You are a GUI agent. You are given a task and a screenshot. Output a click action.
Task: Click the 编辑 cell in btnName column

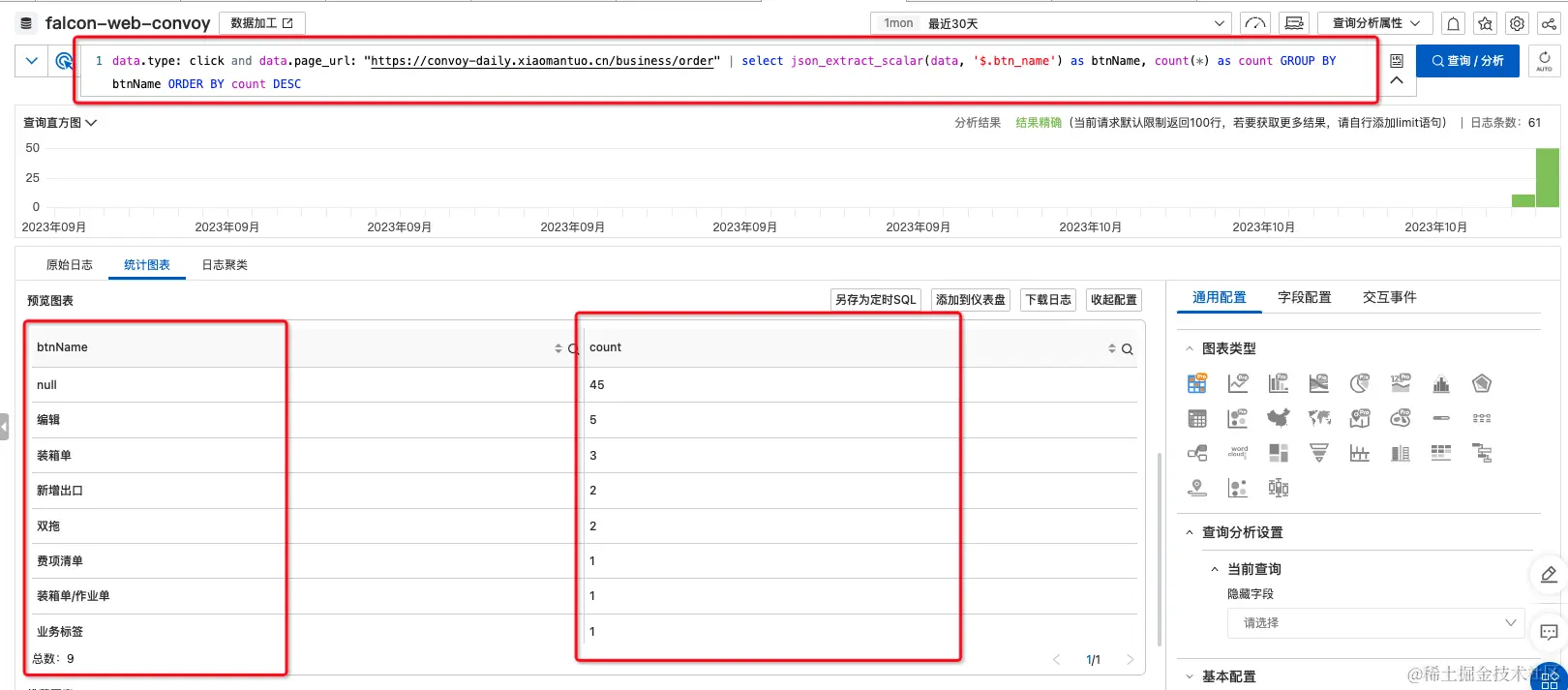point(48,420)
